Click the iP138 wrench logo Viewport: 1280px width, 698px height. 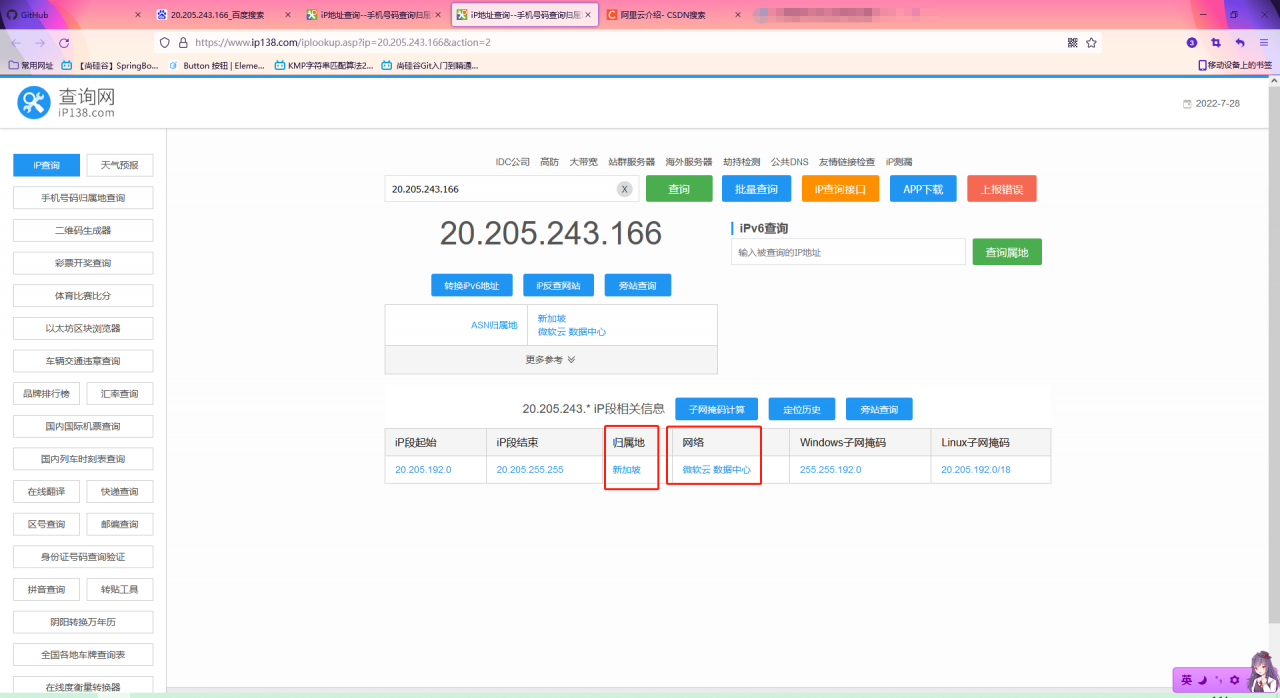(33, 101)
